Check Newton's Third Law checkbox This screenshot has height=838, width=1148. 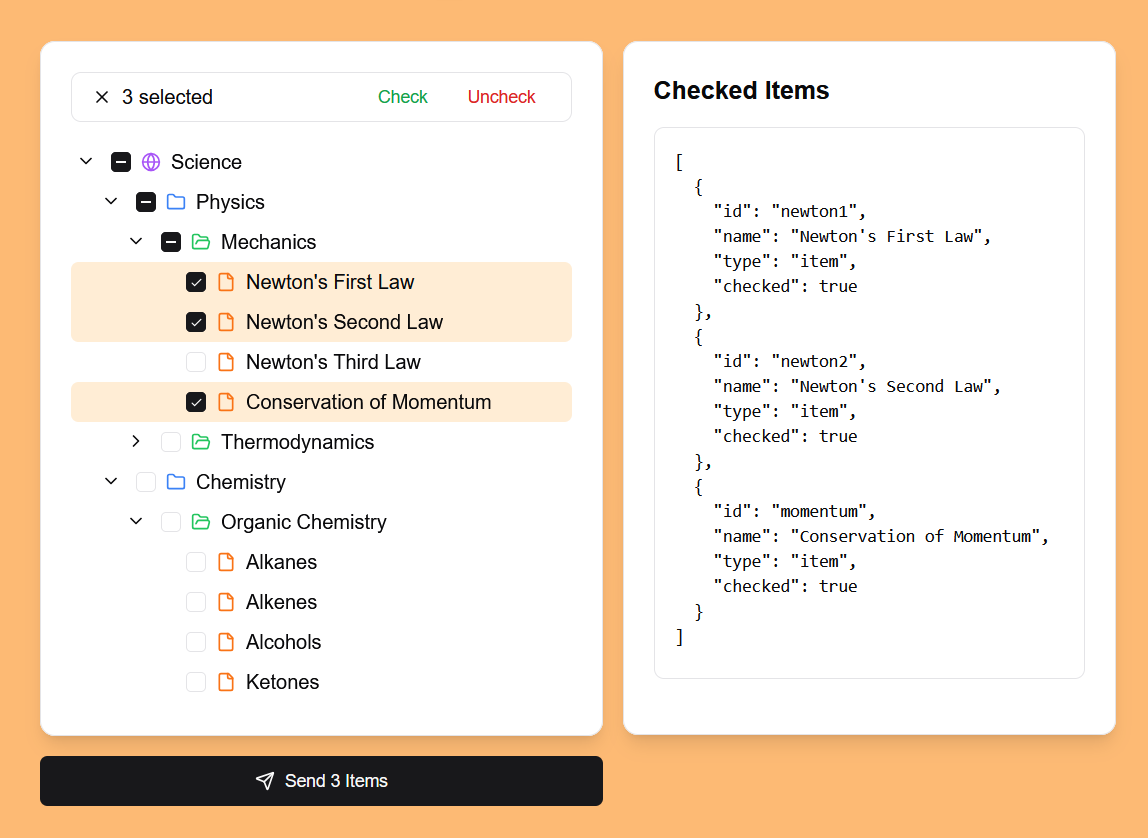tap(195, 362)
